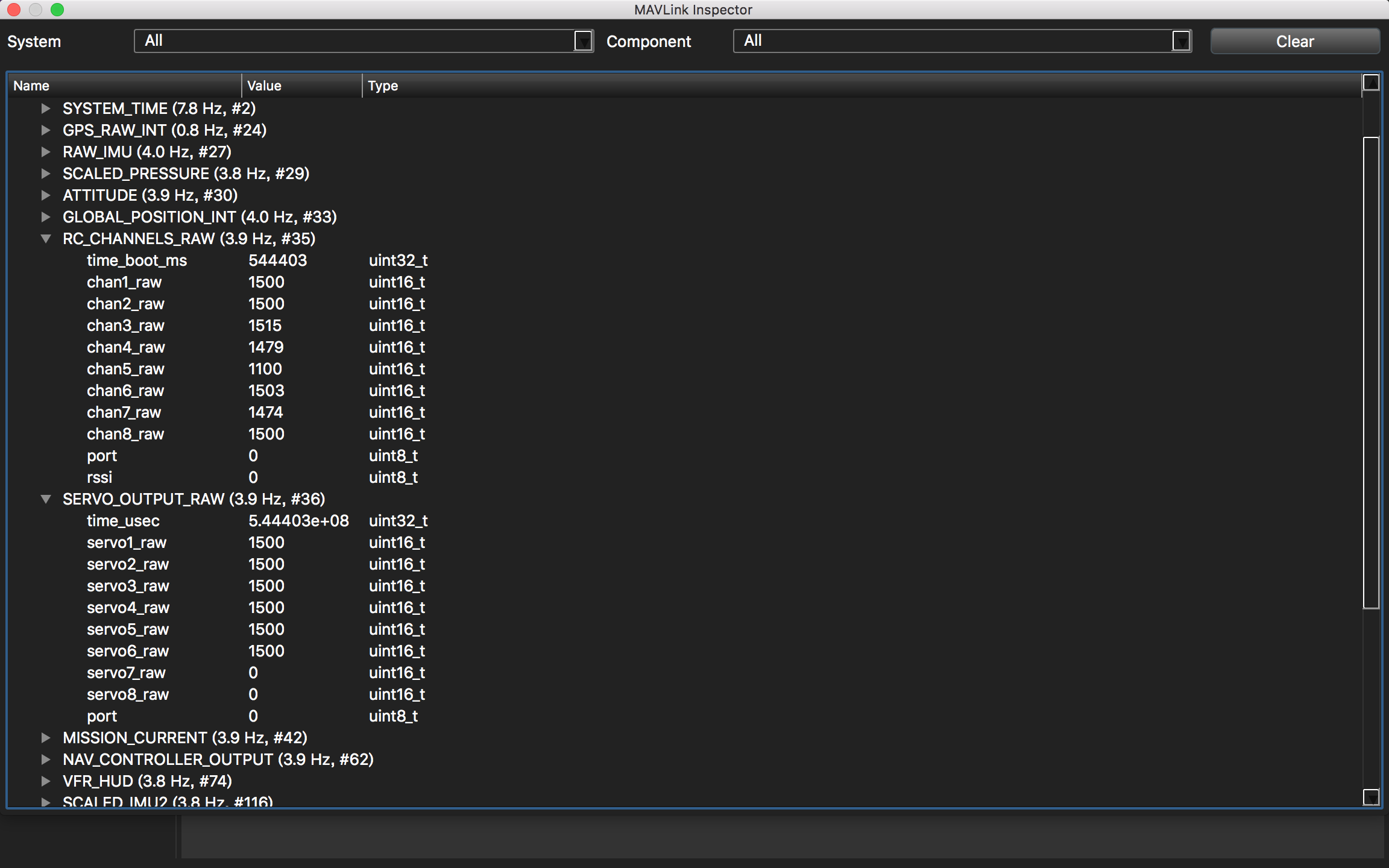Expand the GPS_RAW_INT message row
This screenshot has width=1389, height=868.
(46, 130)
